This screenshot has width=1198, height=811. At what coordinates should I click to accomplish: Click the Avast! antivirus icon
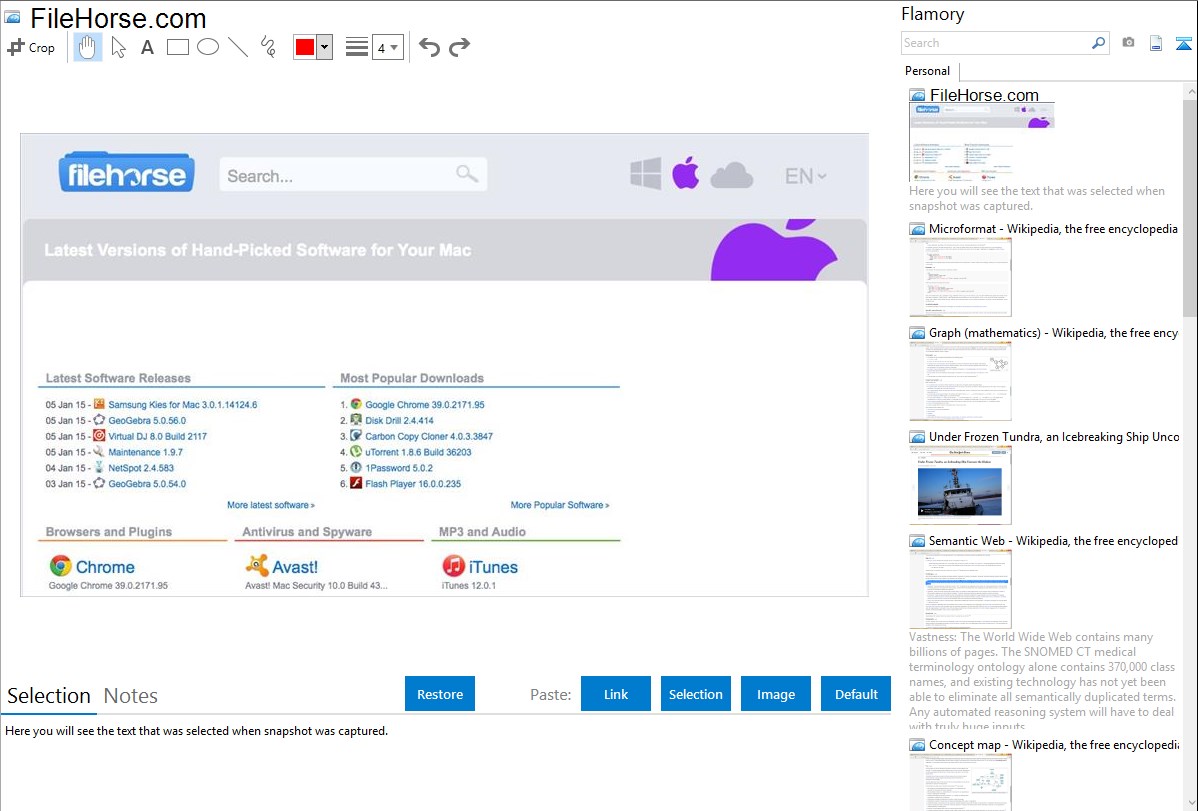[257, 566]
